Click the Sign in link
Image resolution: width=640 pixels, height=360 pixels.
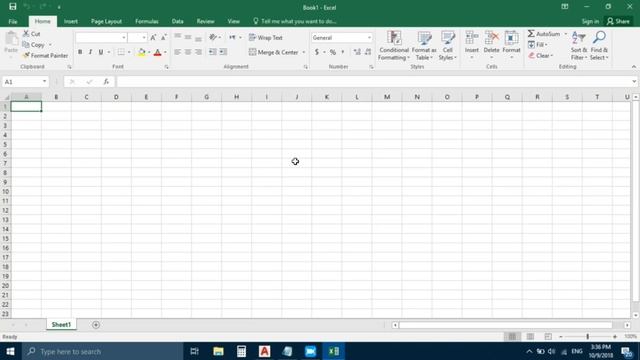[590, 21]
